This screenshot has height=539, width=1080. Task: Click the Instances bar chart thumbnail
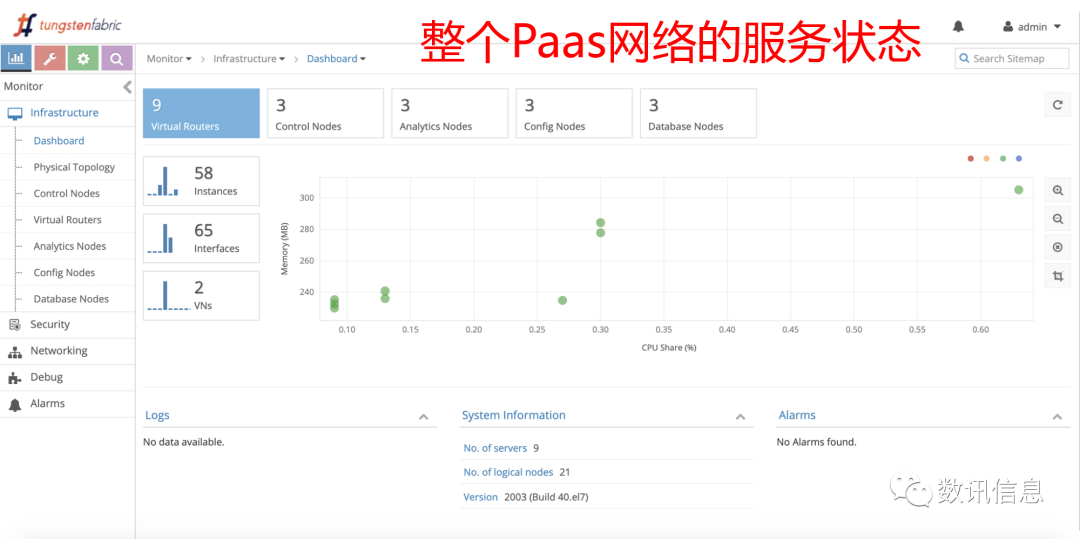163,181
